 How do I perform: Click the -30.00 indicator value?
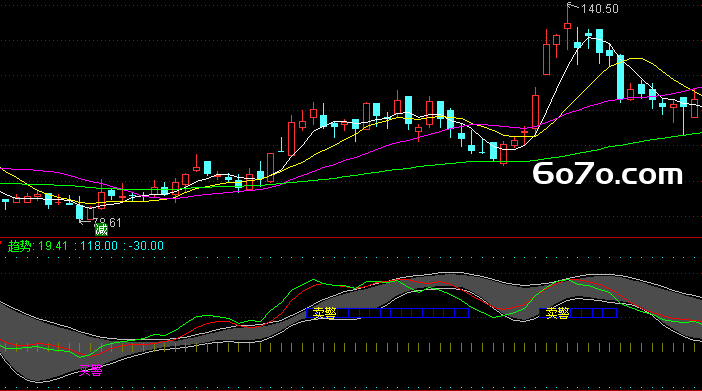[x=146, y=246]
